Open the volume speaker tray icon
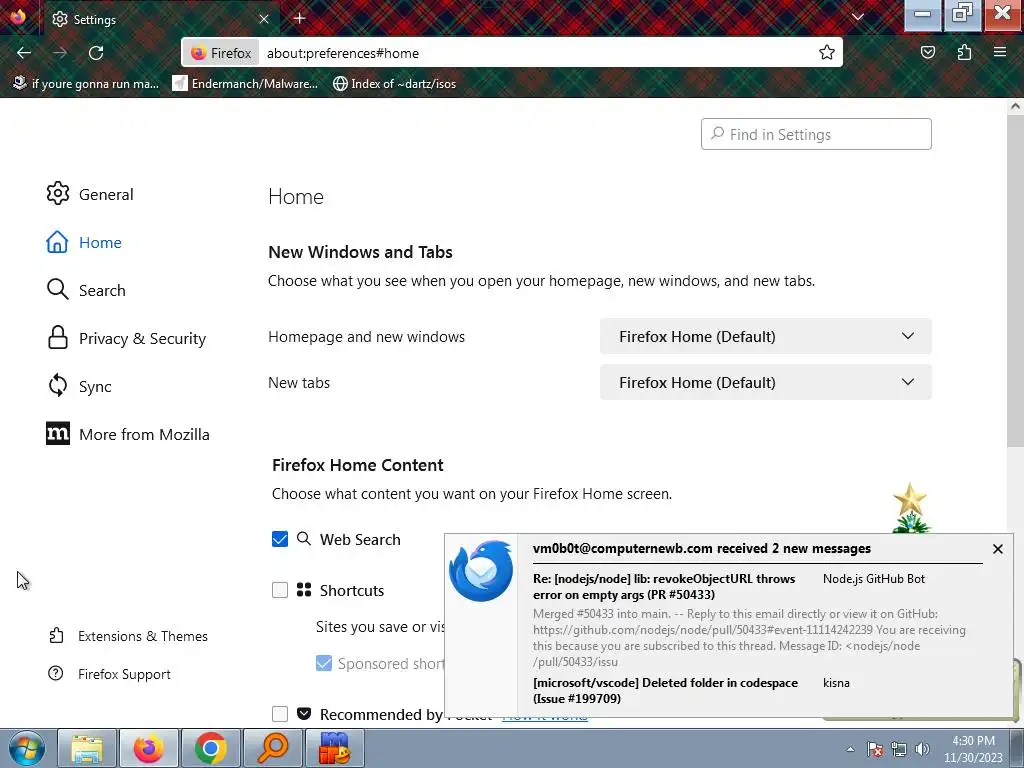The image size is (1024, 768). (922, 749)
